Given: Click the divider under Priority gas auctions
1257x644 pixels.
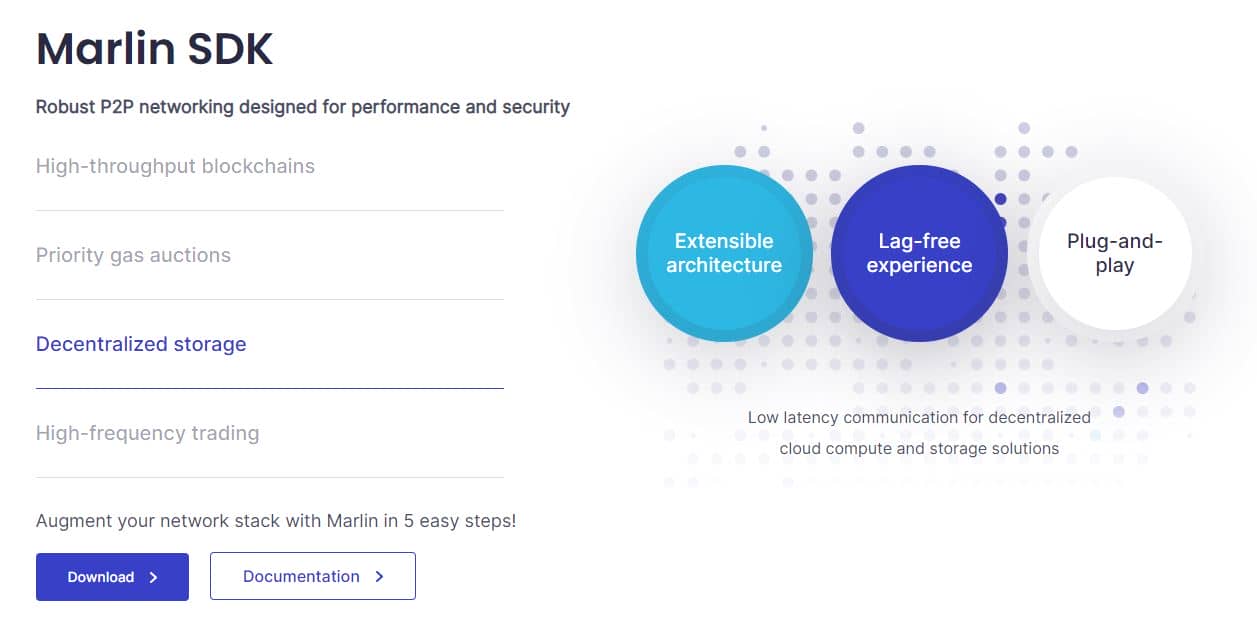Looking at the screenshot, I should tap(270, 299).
